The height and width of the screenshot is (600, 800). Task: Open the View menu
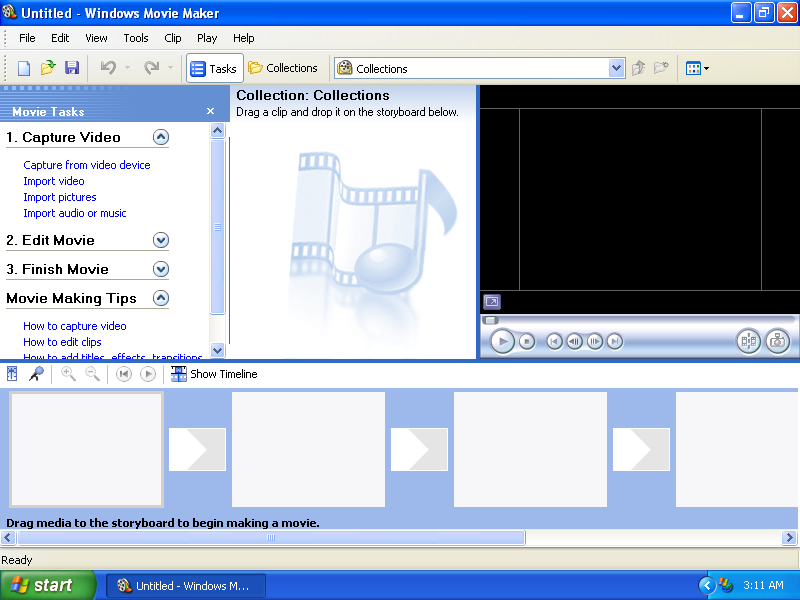(x=96, y=38)
